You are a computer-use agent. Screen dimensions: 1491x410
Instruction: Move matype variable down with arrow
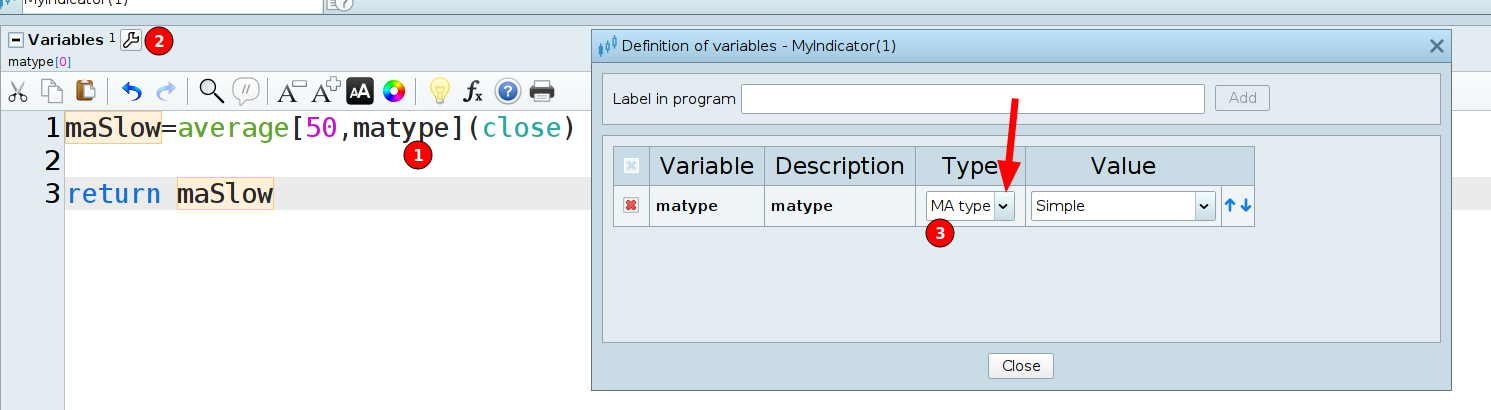click(x=1246, y=206)
